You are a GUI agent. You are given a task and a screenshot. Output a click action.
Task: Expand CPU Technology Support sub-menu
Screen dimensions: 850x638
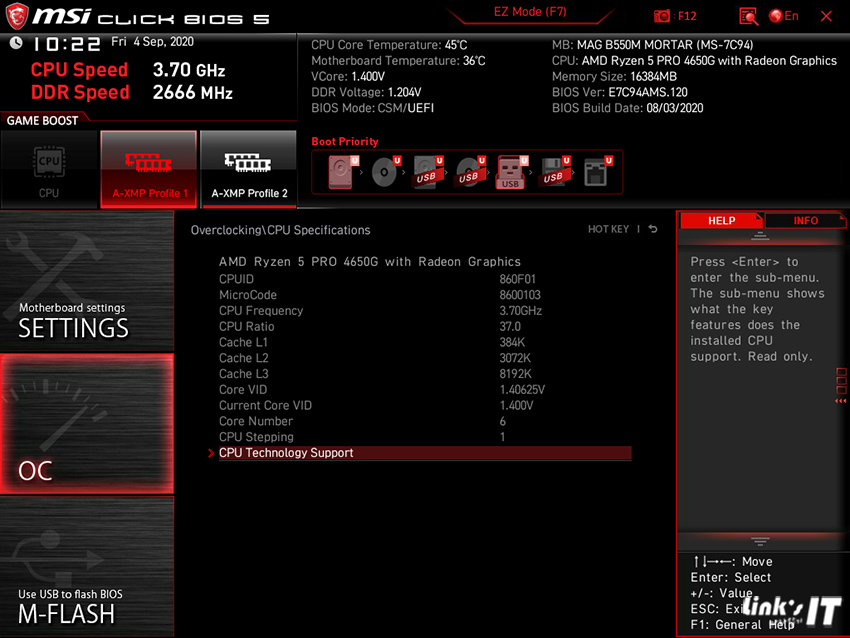point(425,453)
